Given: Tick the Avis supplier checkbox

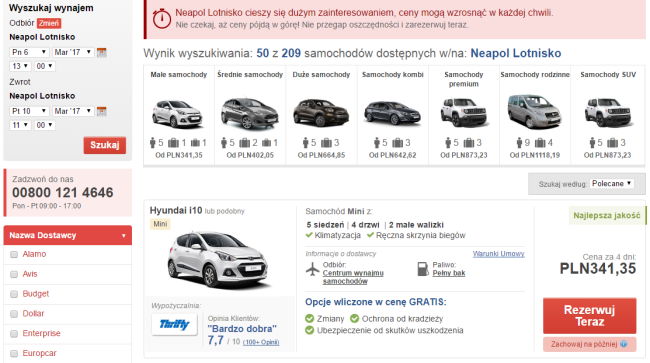Looking at the screenshot, I should tap(14, 274).
